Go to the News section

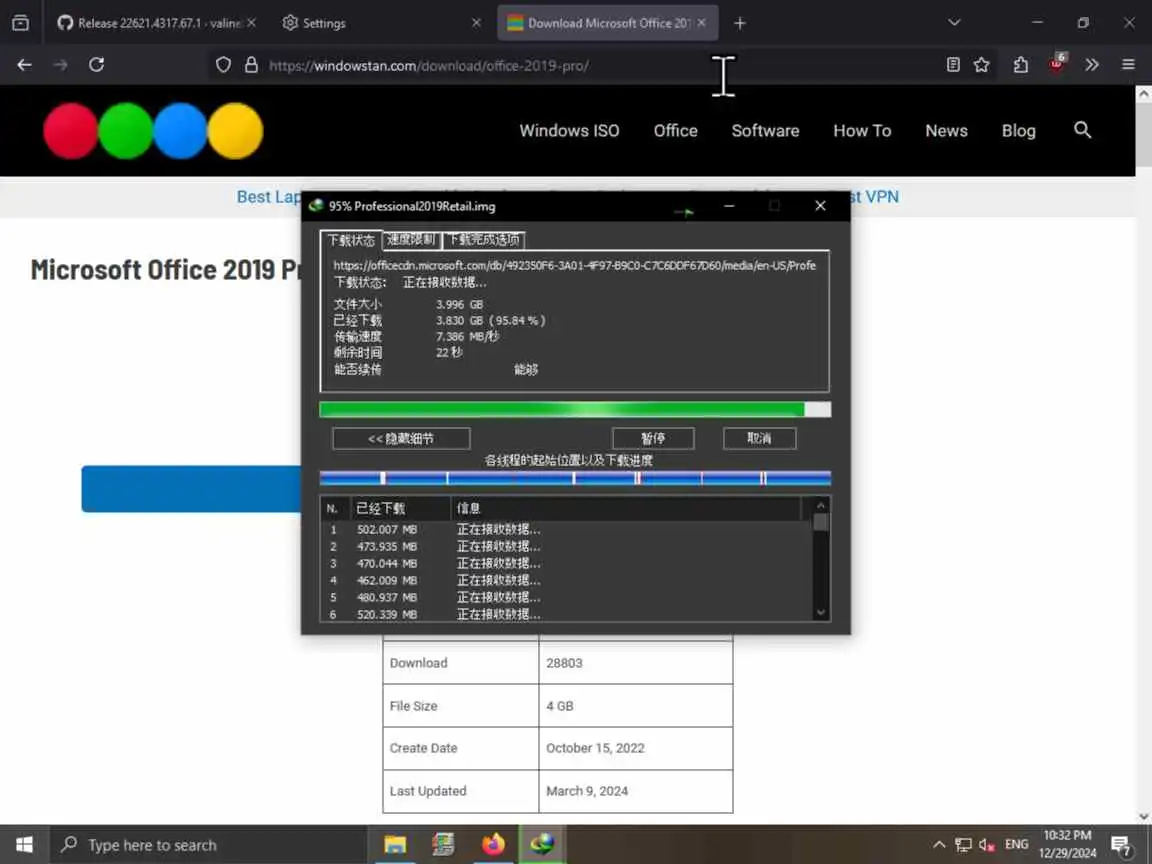tap(946, 131)
